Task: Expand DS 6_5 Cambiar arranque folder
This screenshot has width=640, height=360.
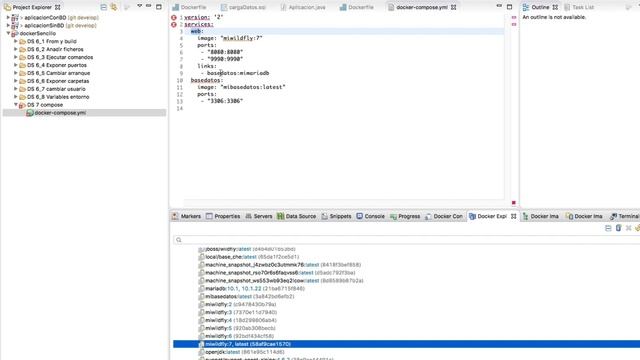Action: click(x=16, y=73)
